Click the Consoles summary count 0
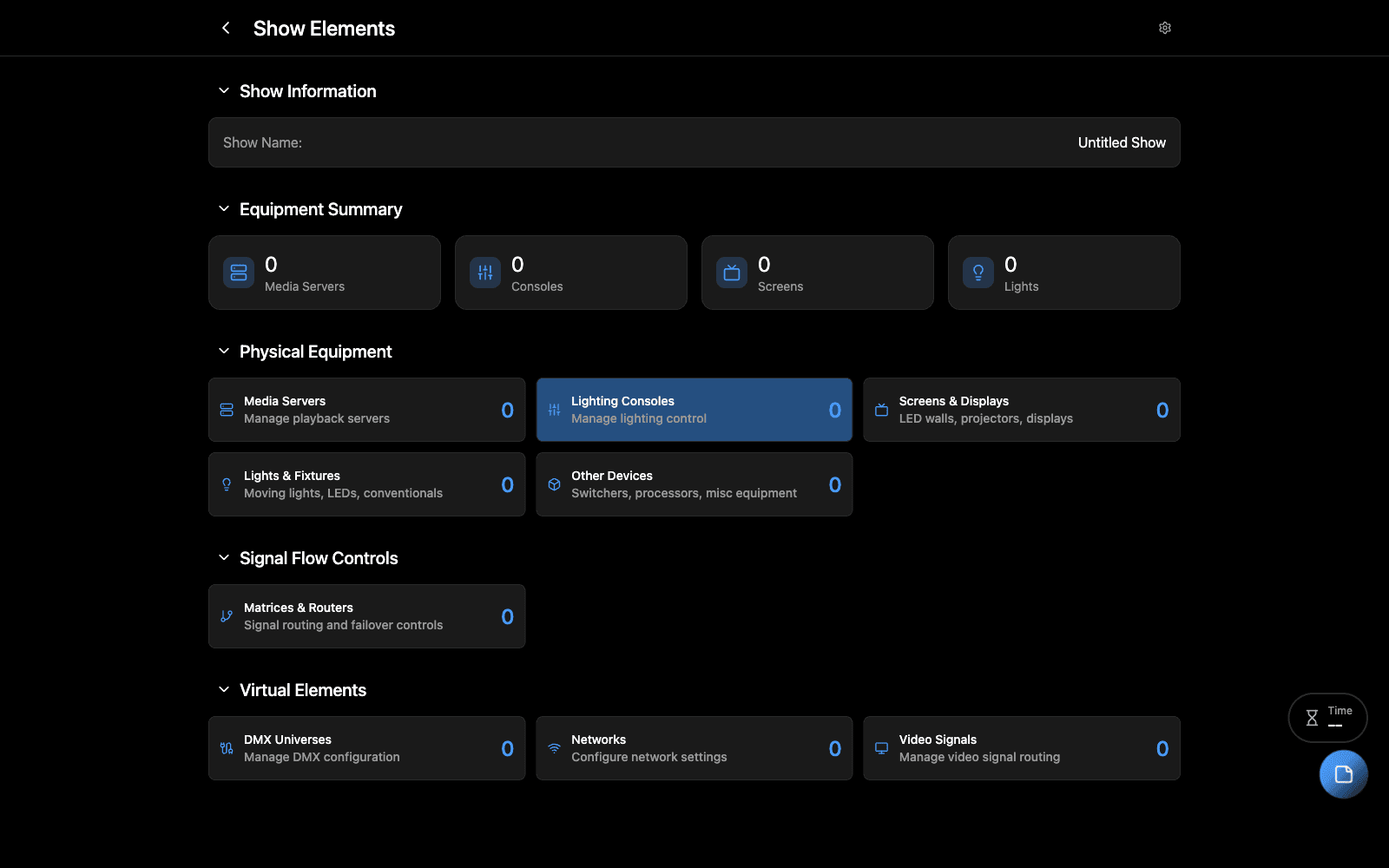Screen dimensions: 1389x868 [517, 264]
